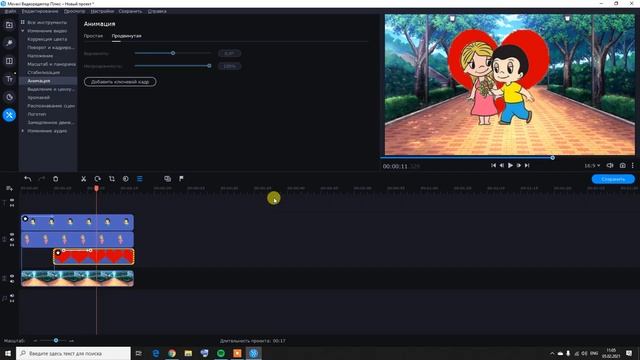Open the preview's three-dot options menu
This screenshot has width=640, height=360.
pyautogui.click(x=633, y=165)
